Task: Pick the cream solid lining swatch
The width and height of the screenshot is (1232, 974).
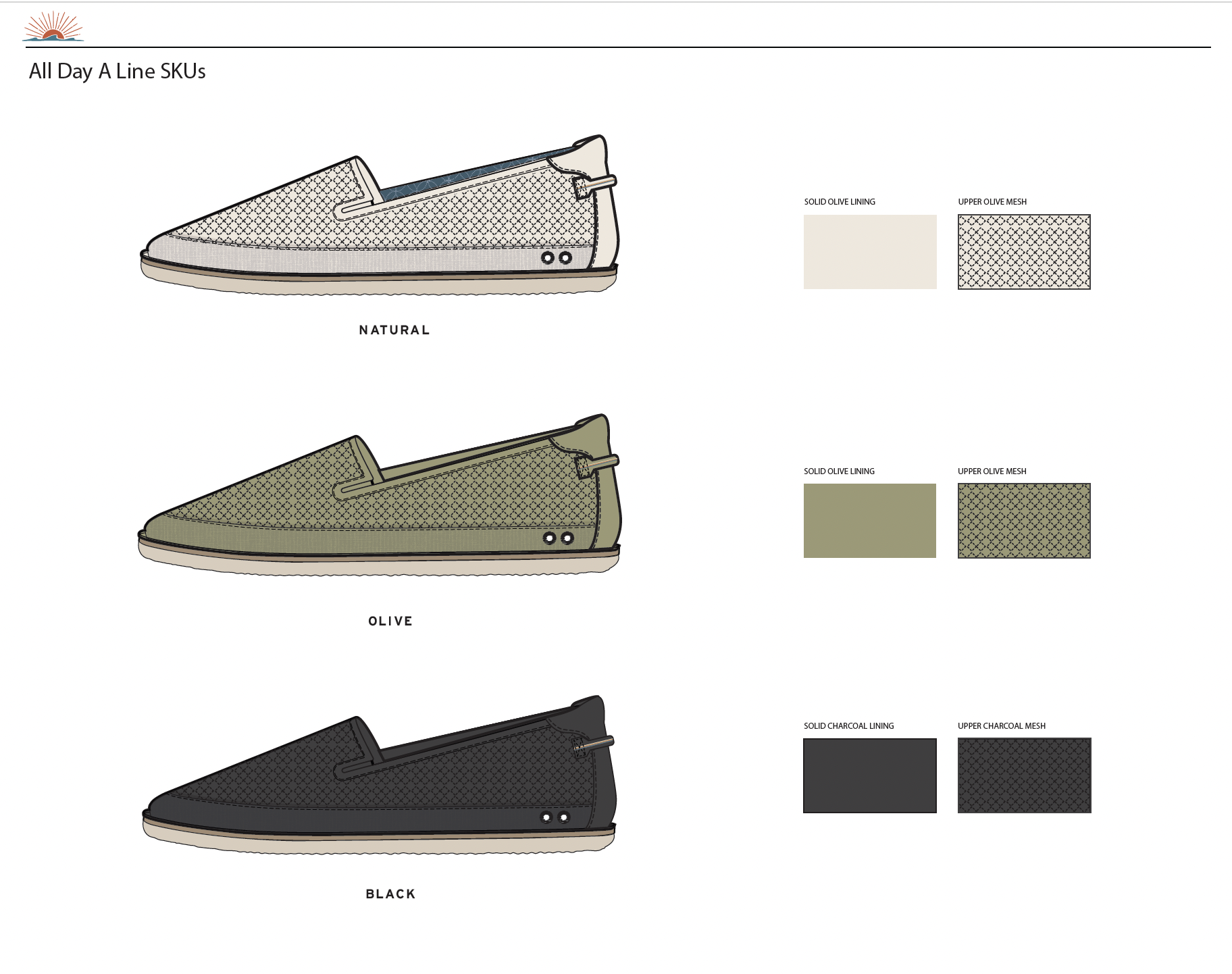Action: pyautogui.click(x=870, y=252)
